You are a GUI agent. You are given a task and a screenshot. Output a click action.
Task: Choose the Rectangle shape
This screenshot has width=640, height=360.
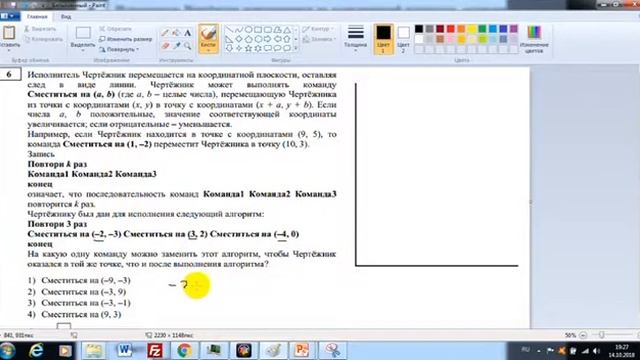coord(258,30)
